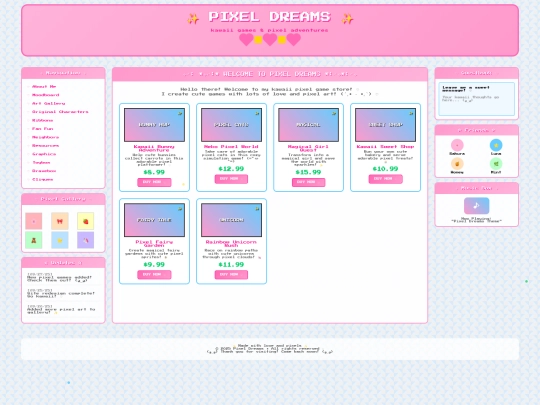Open the Unicorn game thumbnail
Image resolution: width=540 pixels, height=405 pixels.
click(231, 220)
